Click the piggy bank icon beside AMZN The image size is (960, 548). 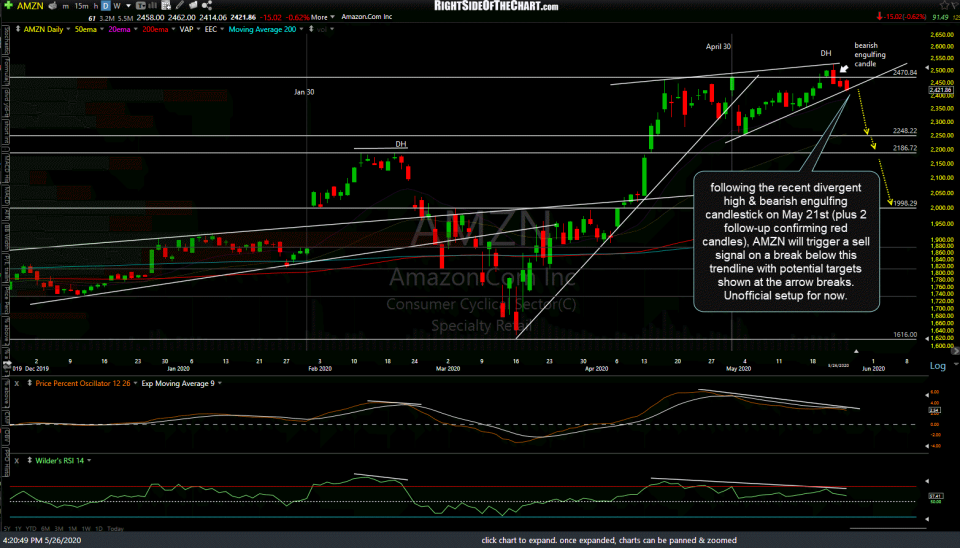(53, 6)
